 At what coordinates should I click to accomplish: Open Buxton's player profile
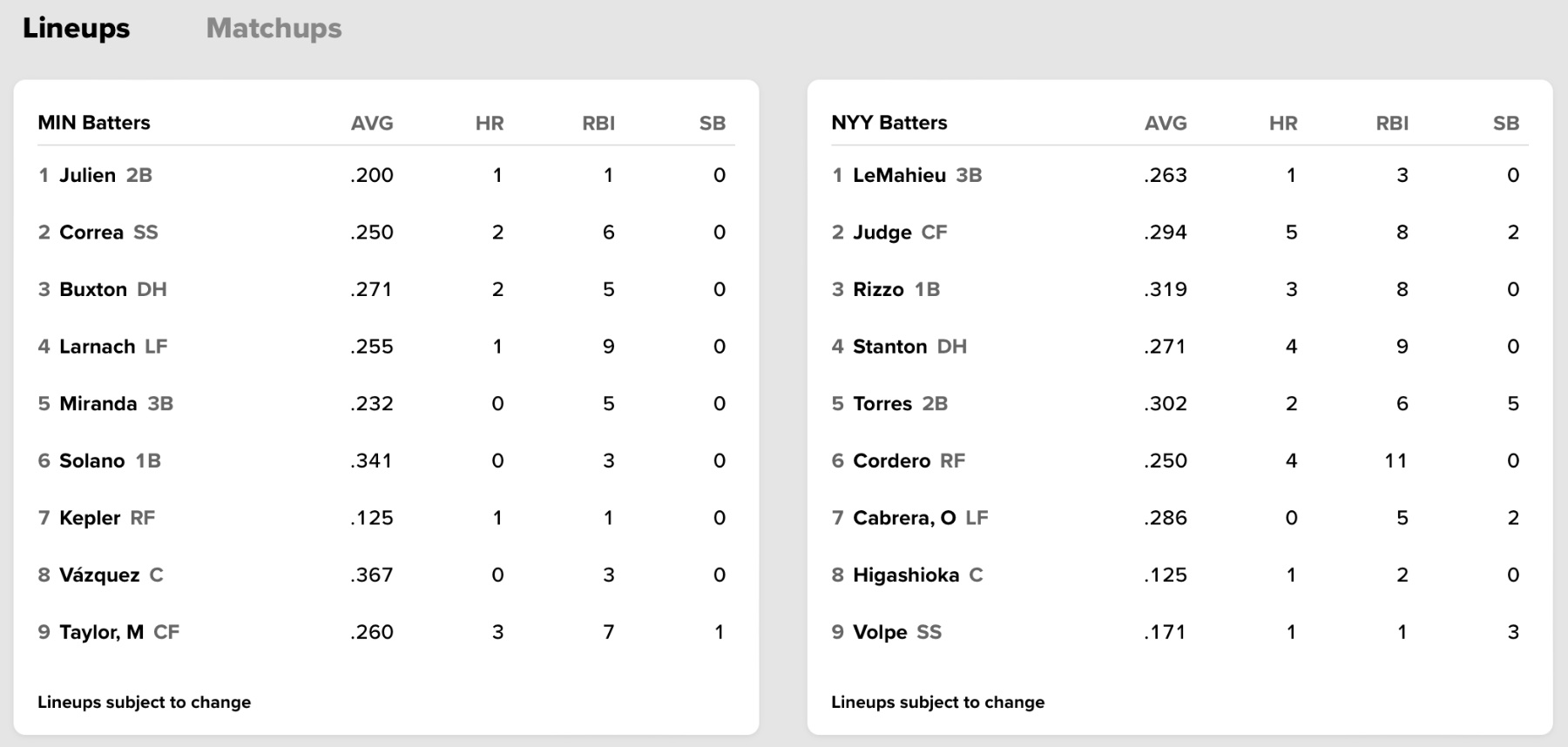[x=93, y=289]
